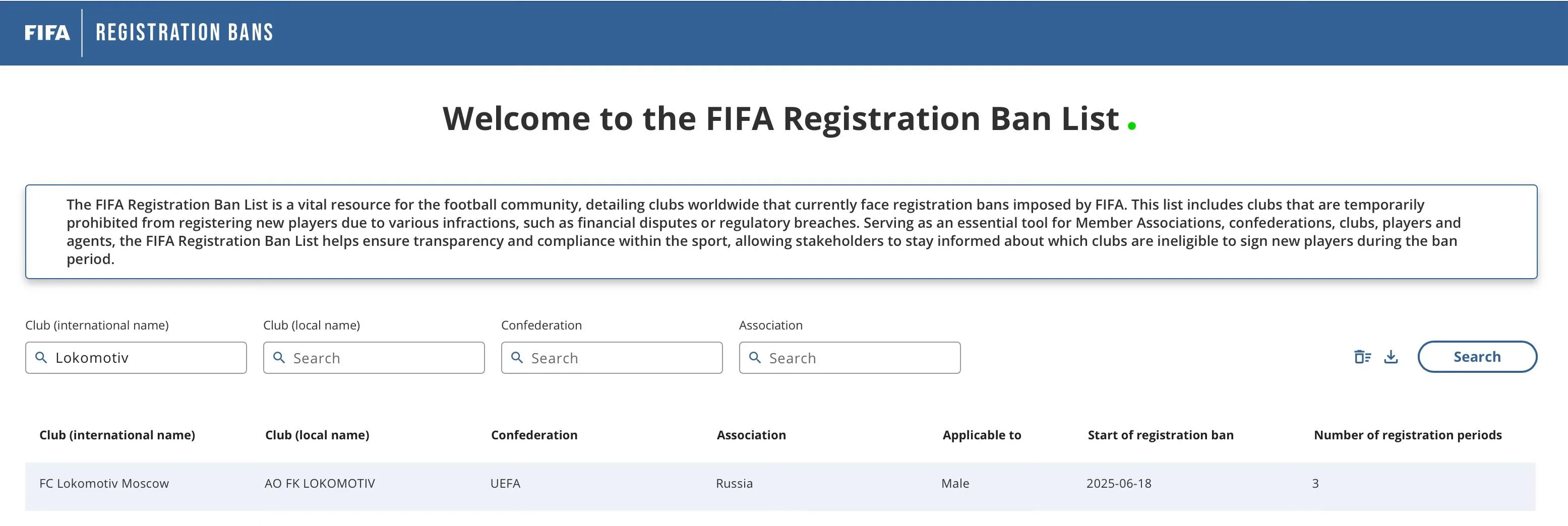
Task: Open the Confederation search field
Action: (621, 358)
